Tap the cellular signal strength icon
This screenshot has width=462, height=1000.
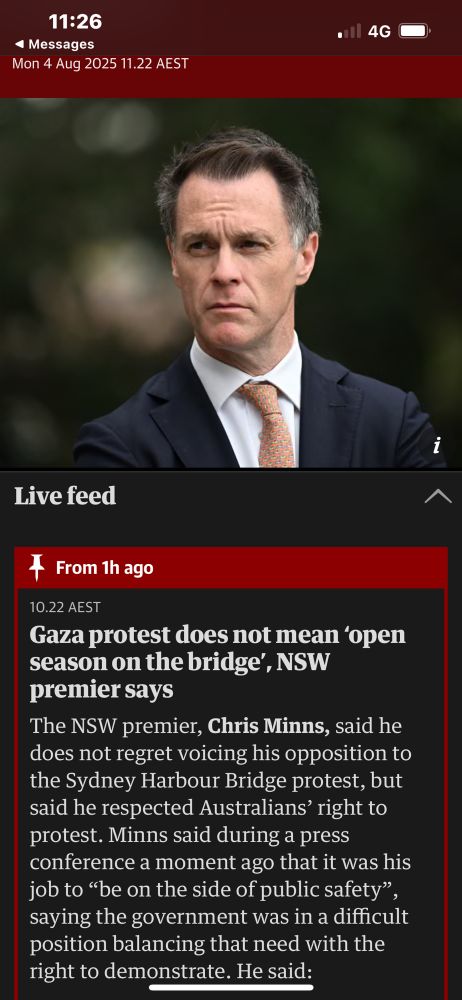(349, 31)
